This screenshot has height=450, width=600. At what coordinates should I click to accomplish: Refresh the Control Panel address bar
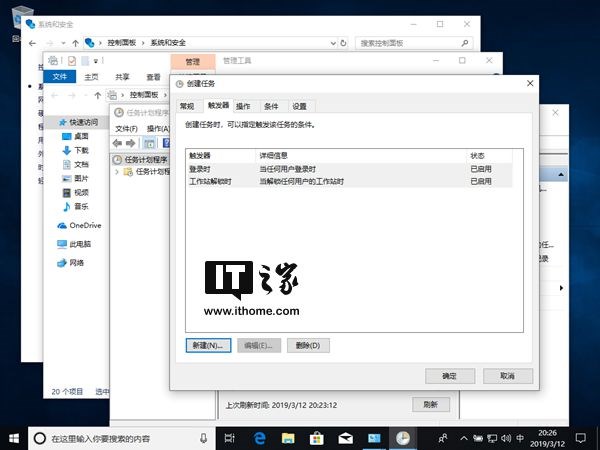pos(343,43)
